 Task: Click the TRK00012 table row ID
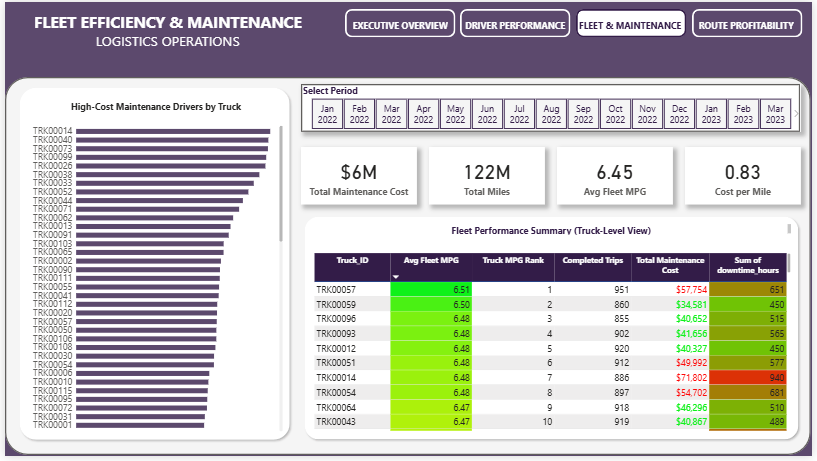336,348
